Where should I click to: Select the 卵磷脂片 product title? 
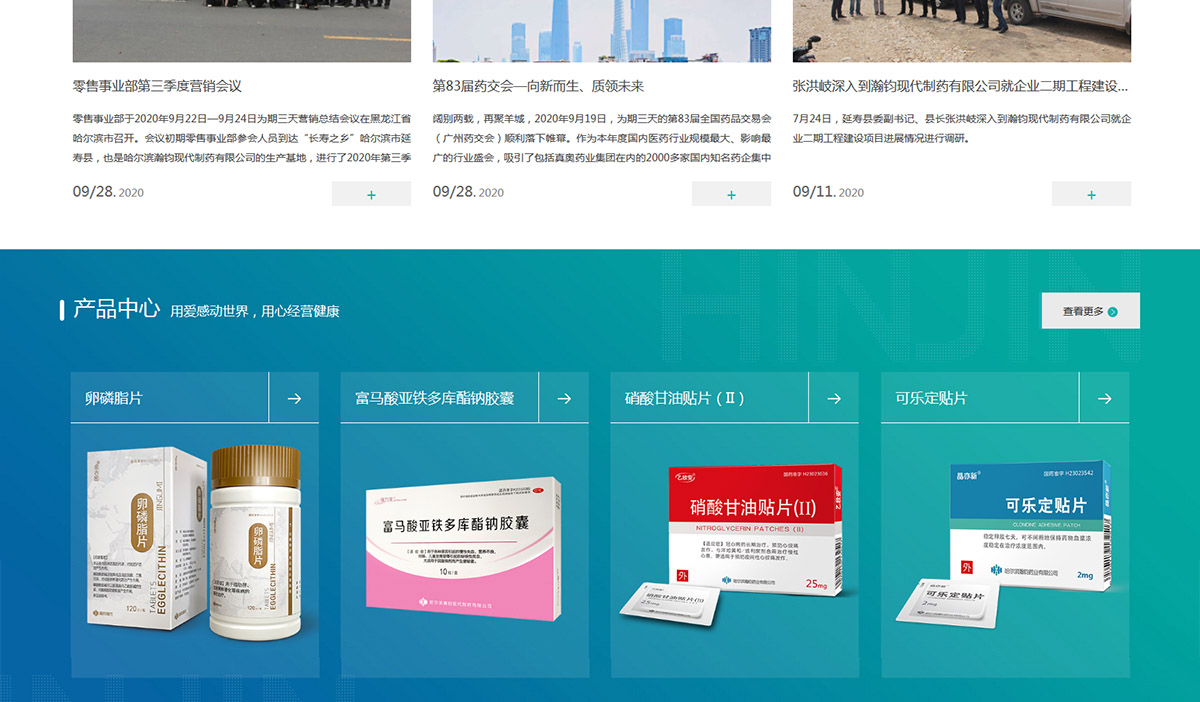(114, 398)
